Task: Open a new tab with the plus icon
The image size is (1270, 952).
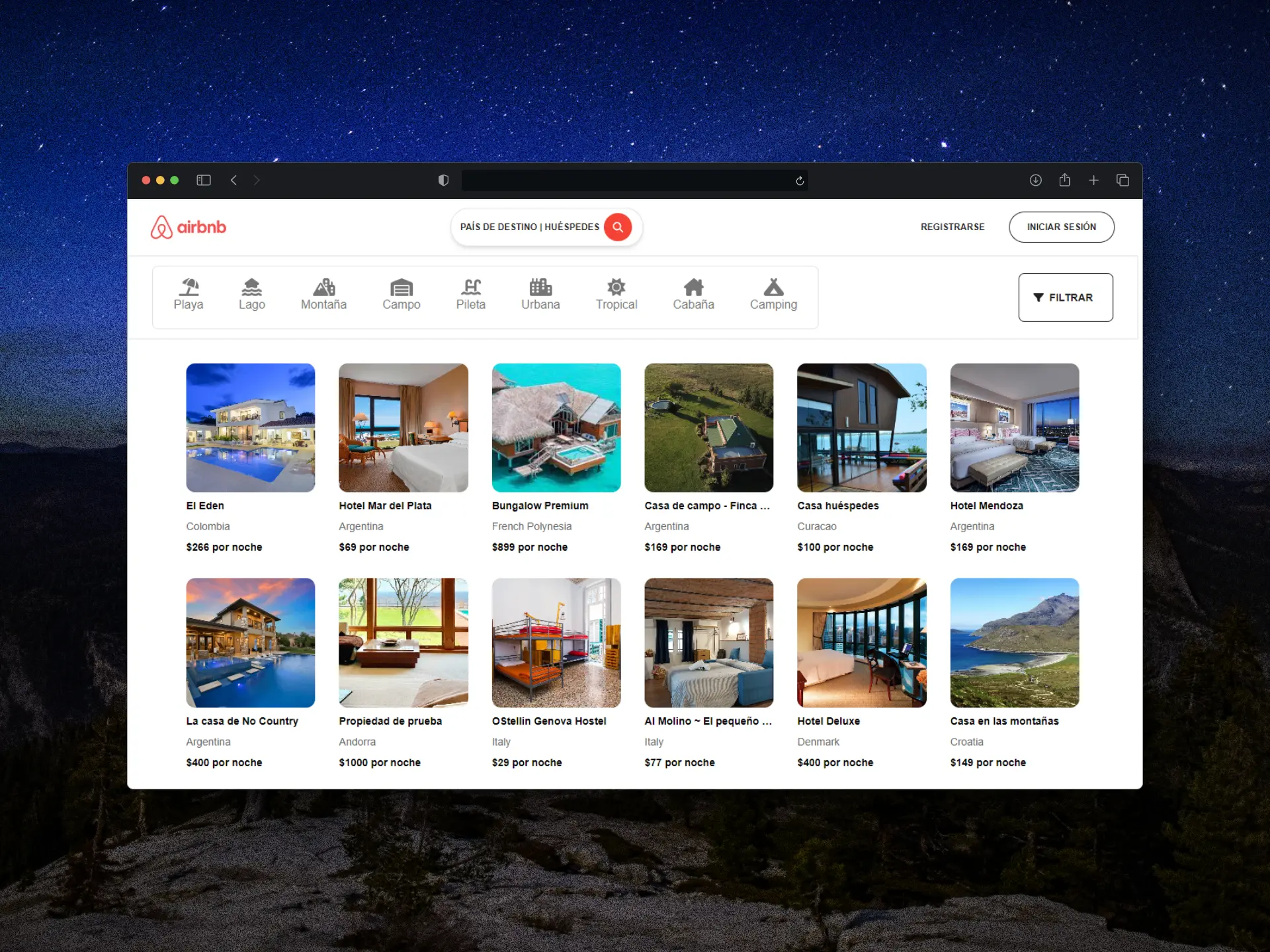Action: 1094,180
